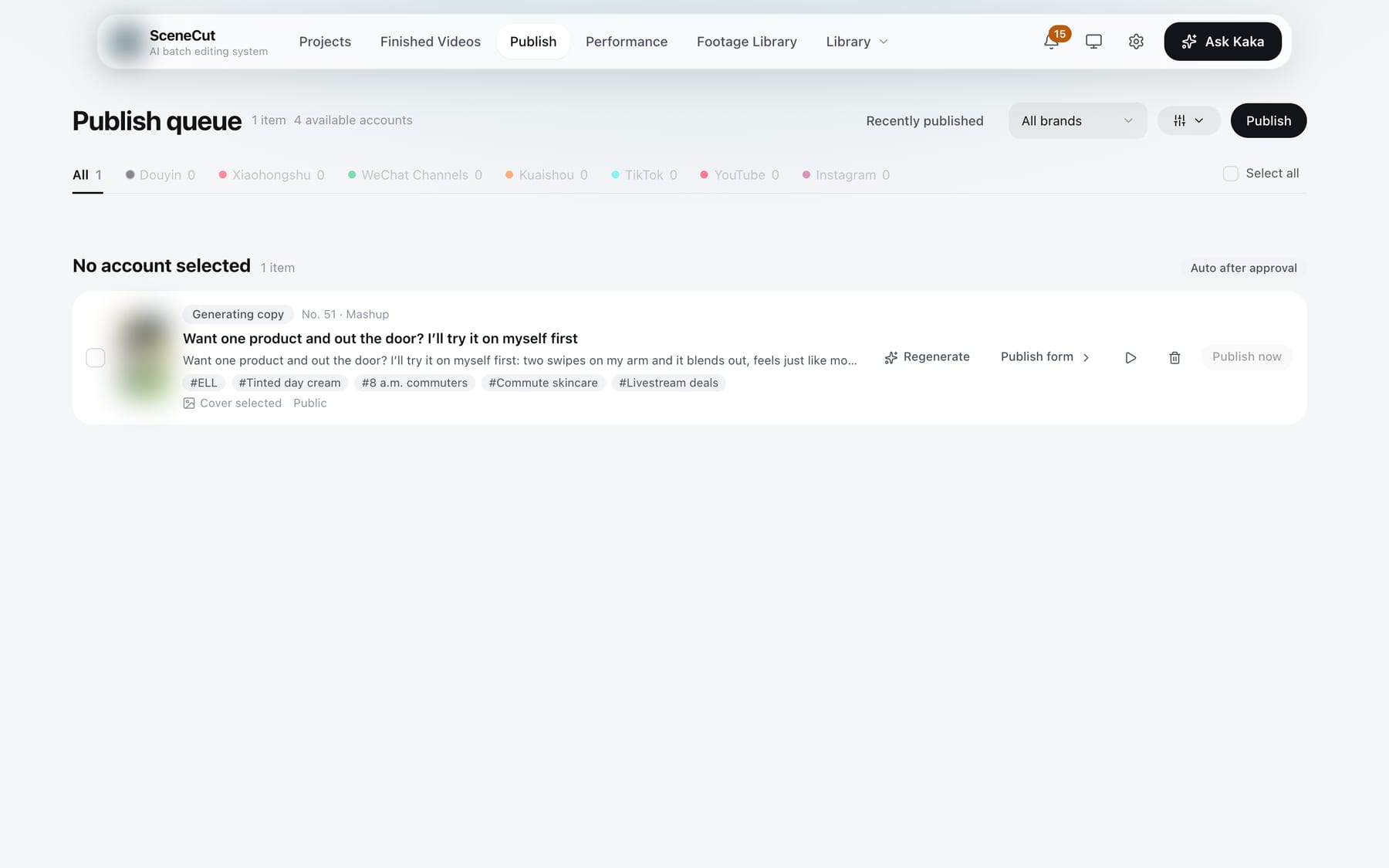1389x868 pixels.
Task: Click the #Commute skincare hashtag
Action: [x=543, y=383]
